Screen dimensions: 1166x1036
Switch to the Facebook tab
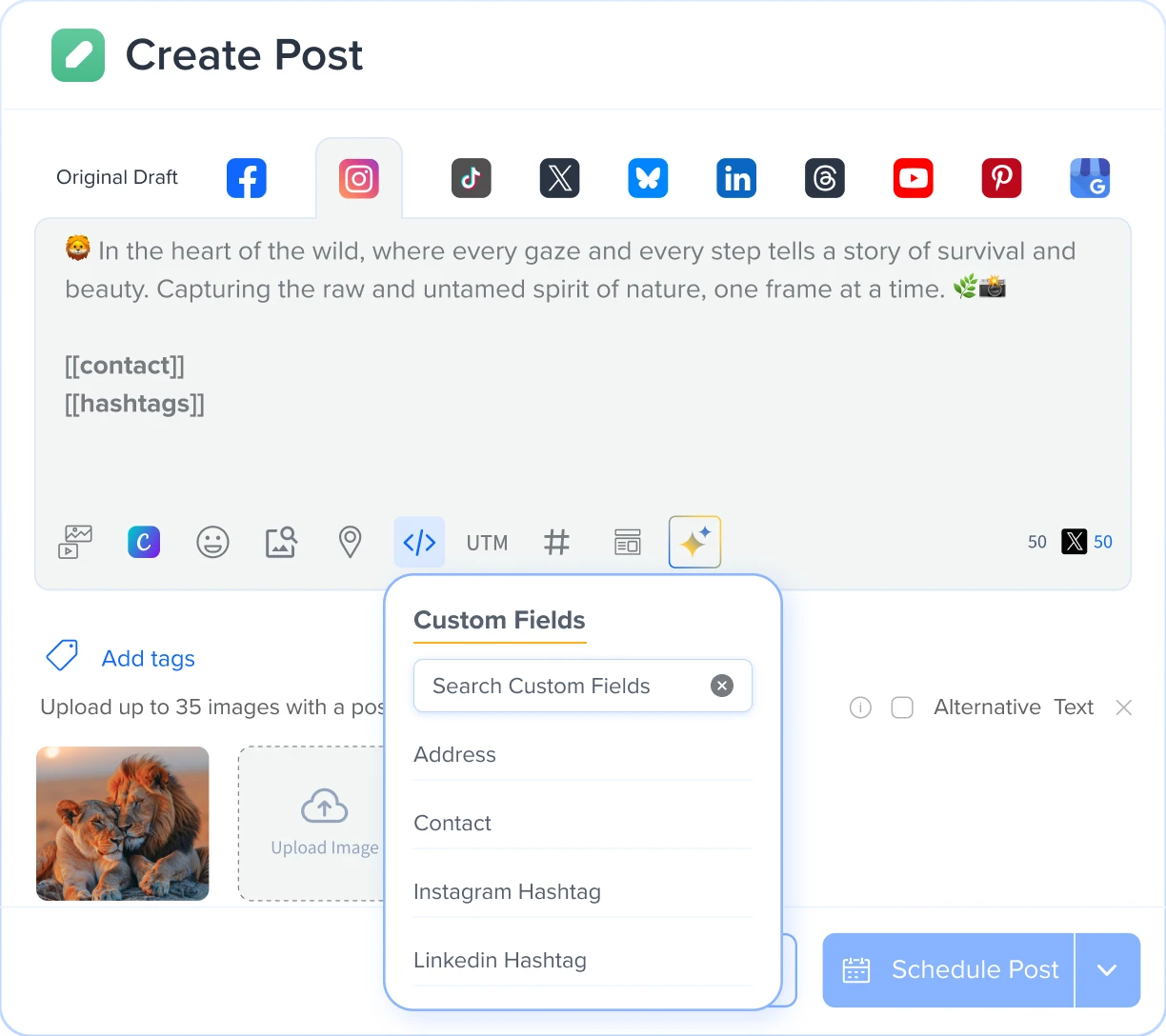(x=246, y=178)
